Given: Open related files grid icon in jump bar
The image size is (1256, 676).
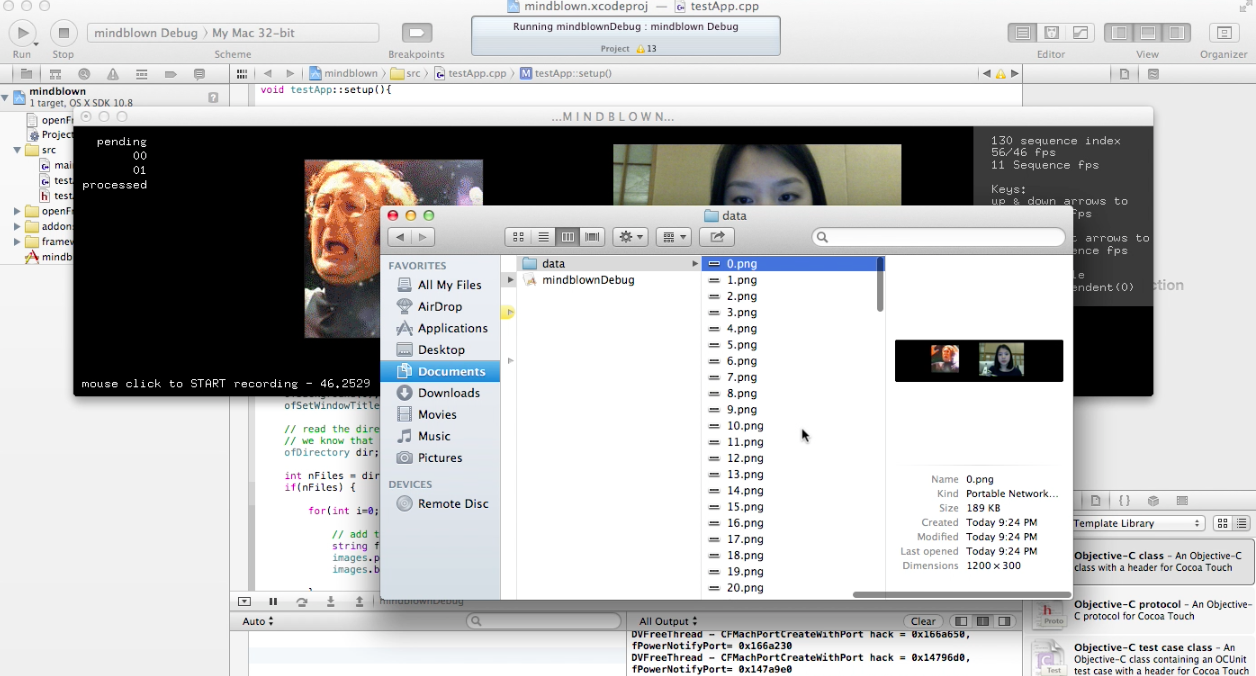Looking at the screenshot, I should tap(241, 74).
